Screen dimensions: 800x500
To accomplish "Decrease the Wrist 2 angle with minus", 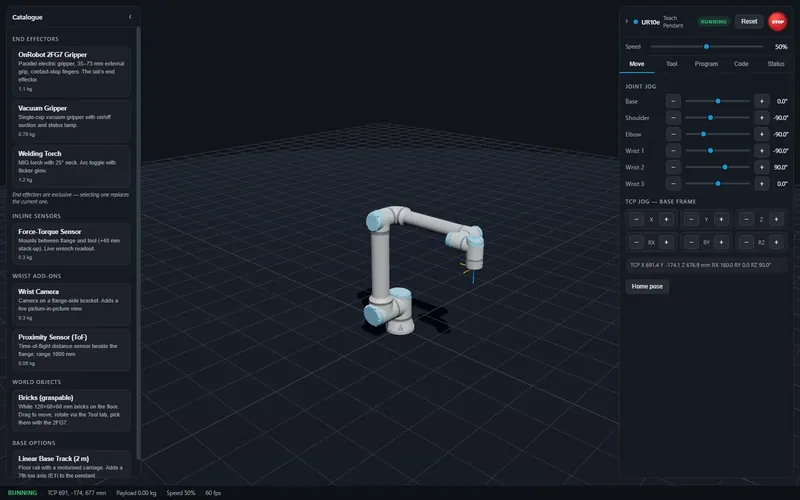I will [673, 167].
